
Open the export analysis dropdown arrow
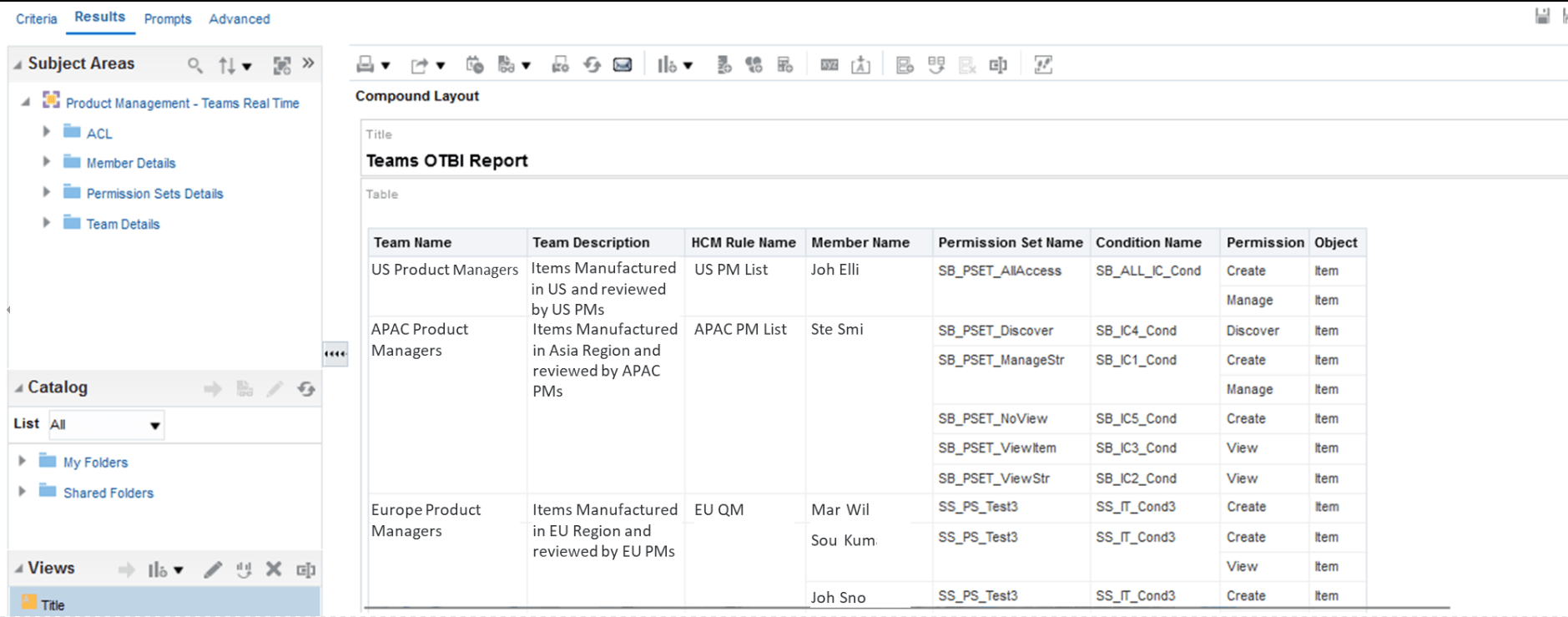pos(441,65)
